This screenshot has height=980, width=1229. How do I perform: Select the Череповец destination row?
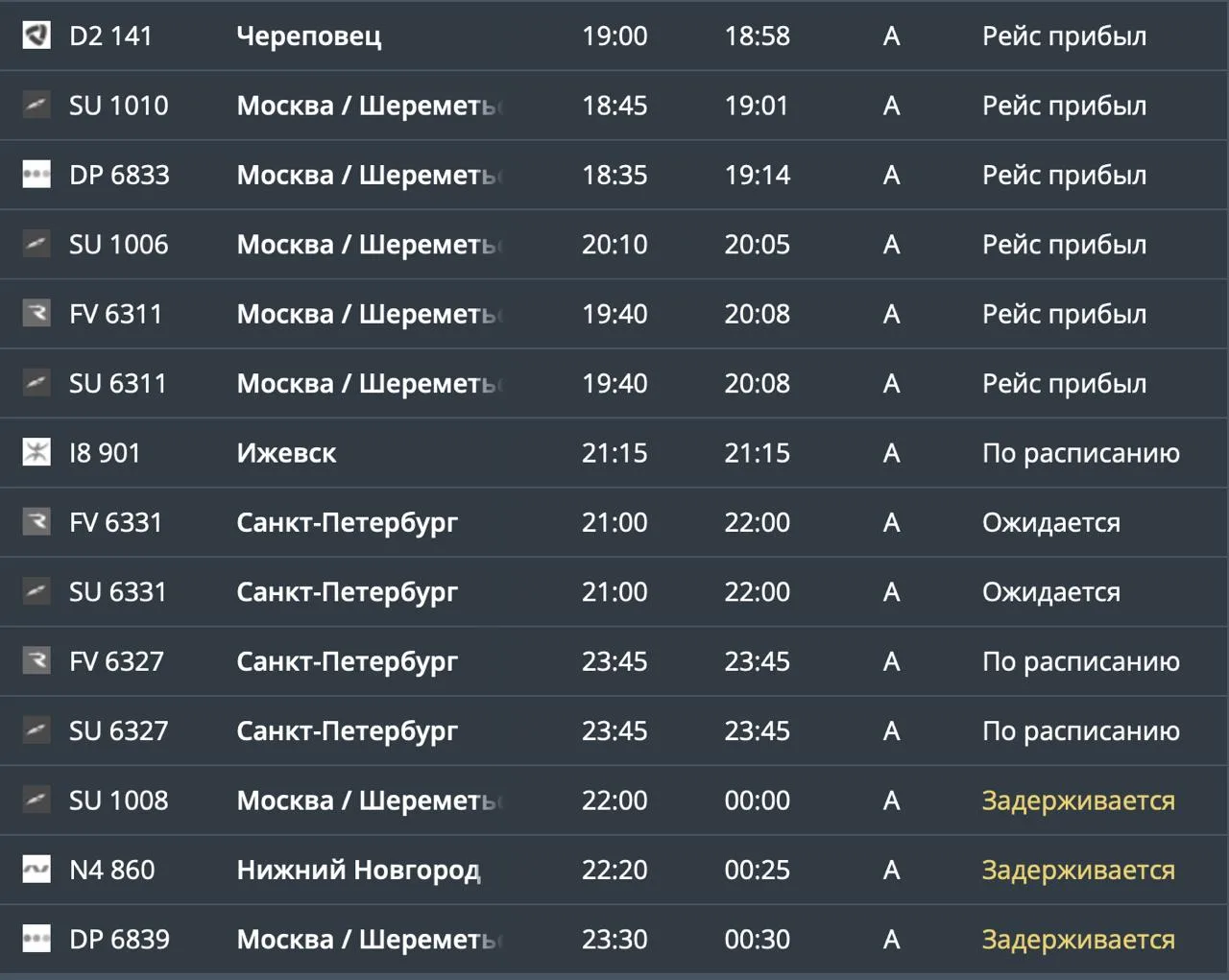[x=614, y=36]
